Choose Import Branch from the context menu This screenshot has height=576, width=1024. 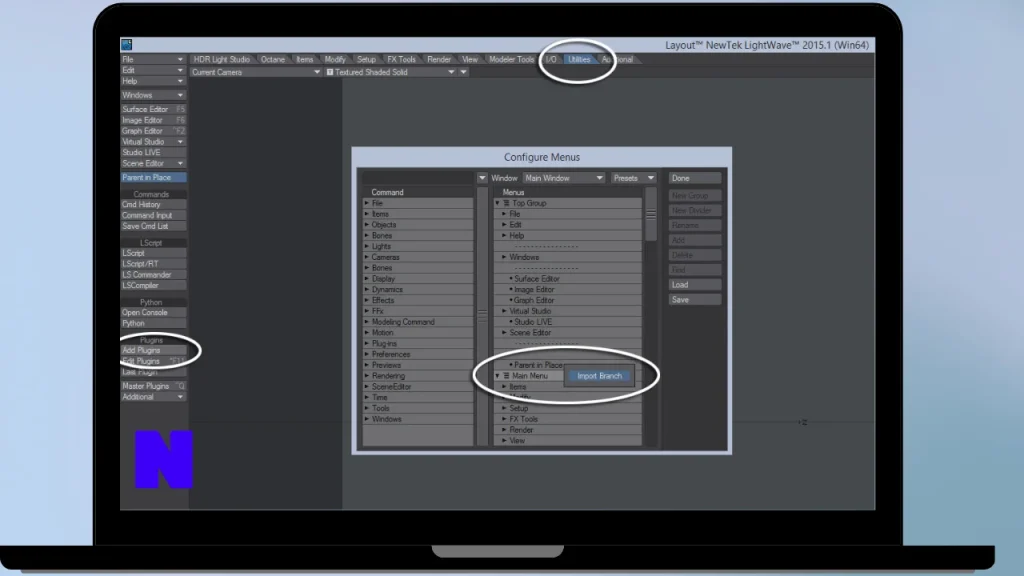click(x=599, y=376)
